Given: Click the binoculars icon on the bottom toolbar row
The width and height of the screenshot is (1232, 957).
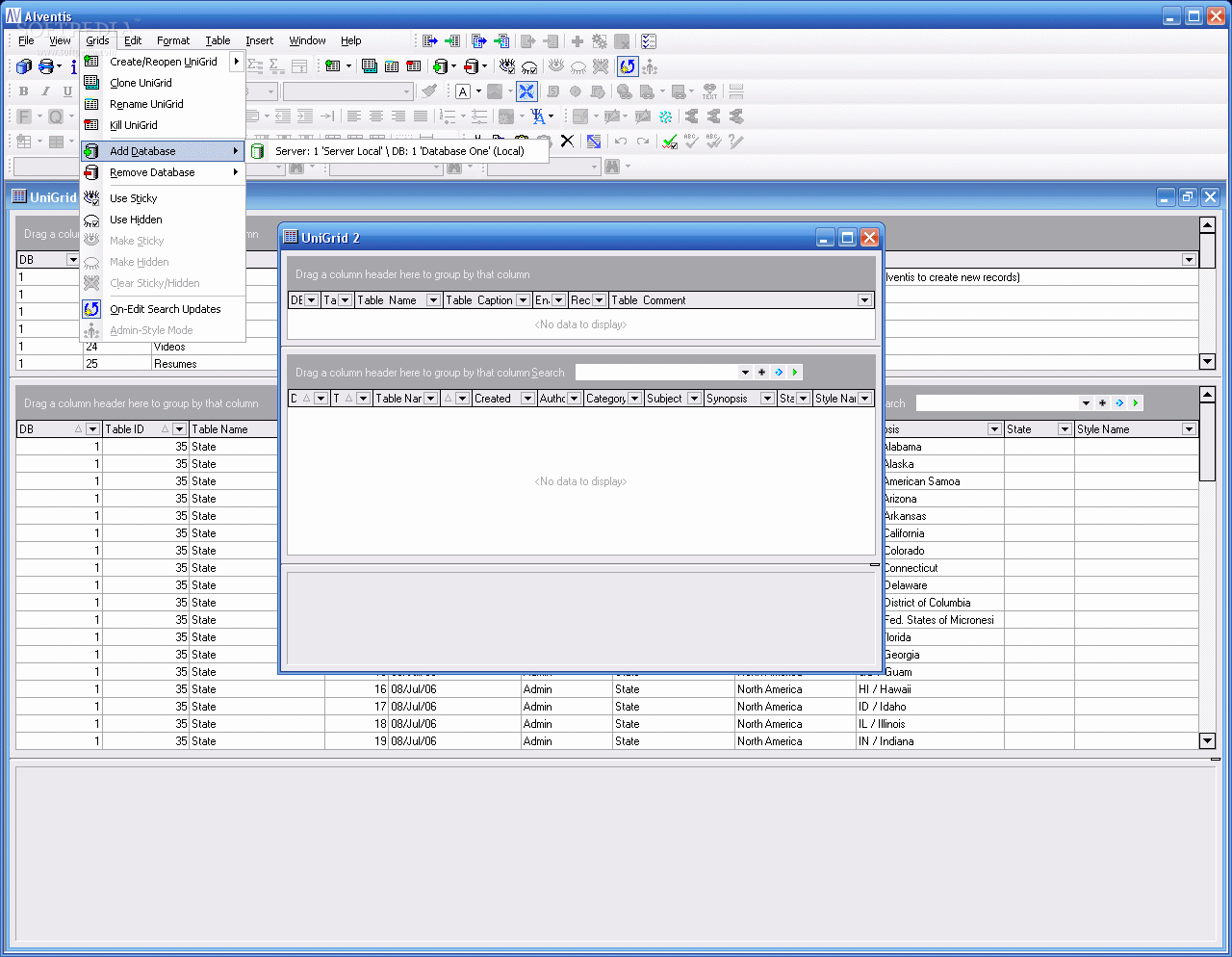Looking at the screenshot, I should pos(612,167).
